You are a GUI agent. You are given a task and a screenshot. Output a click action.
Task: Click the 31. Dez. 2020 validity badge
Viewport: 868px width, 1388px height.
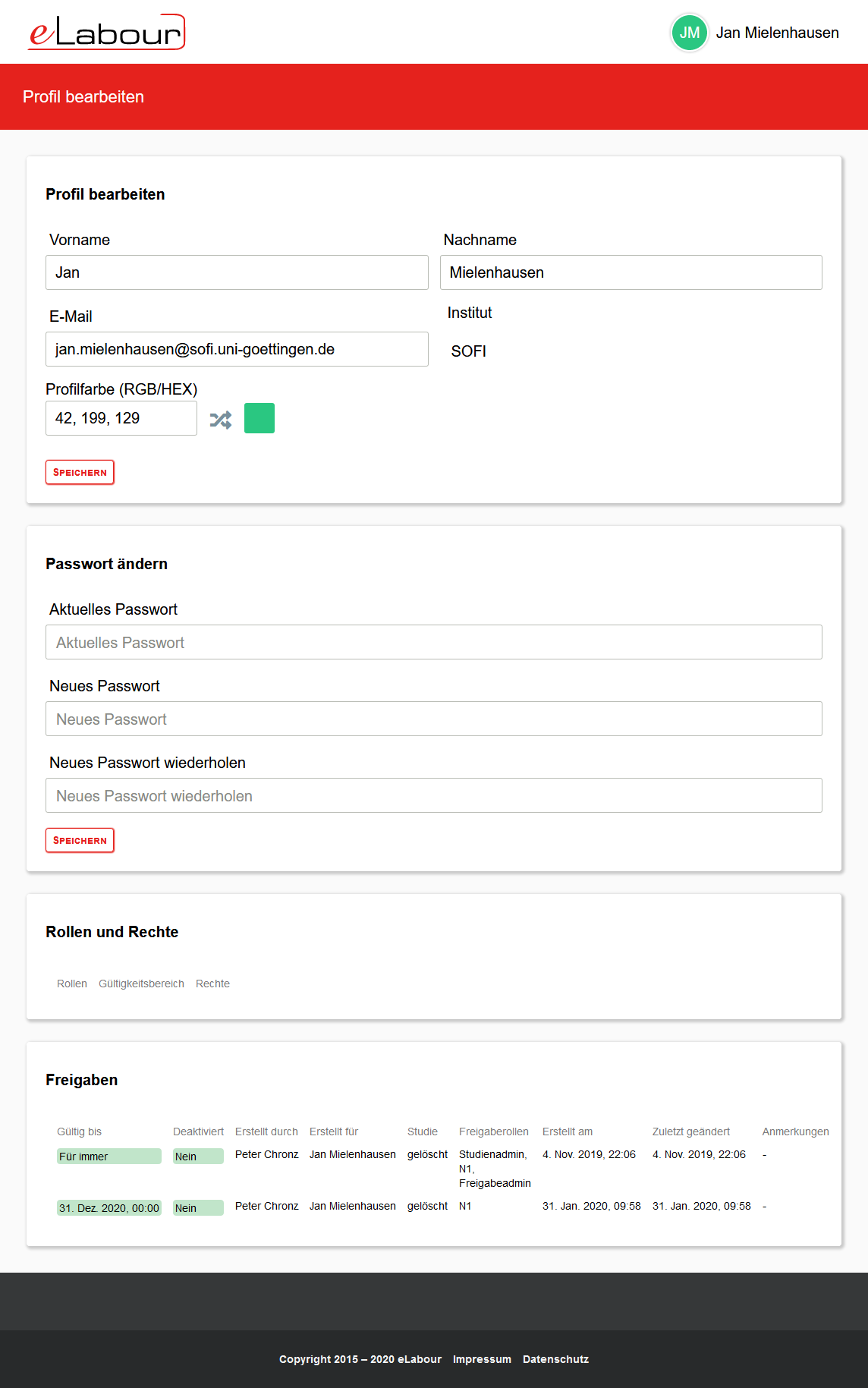pos(109,1207)
